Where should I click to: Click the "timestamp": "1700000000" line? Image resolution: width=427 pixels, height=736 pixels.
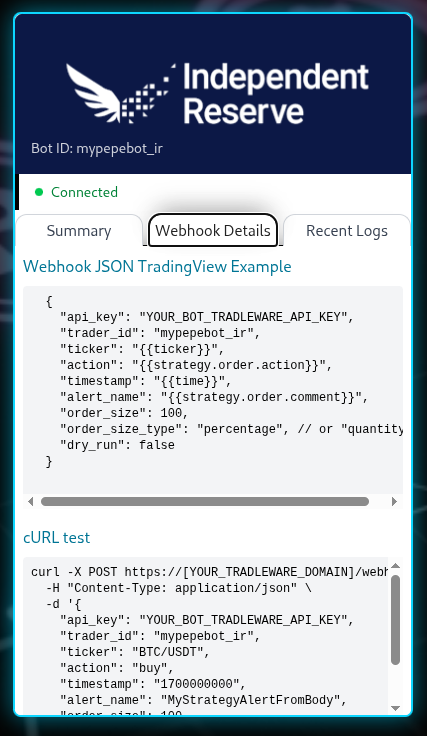click(x=153, y=684)
